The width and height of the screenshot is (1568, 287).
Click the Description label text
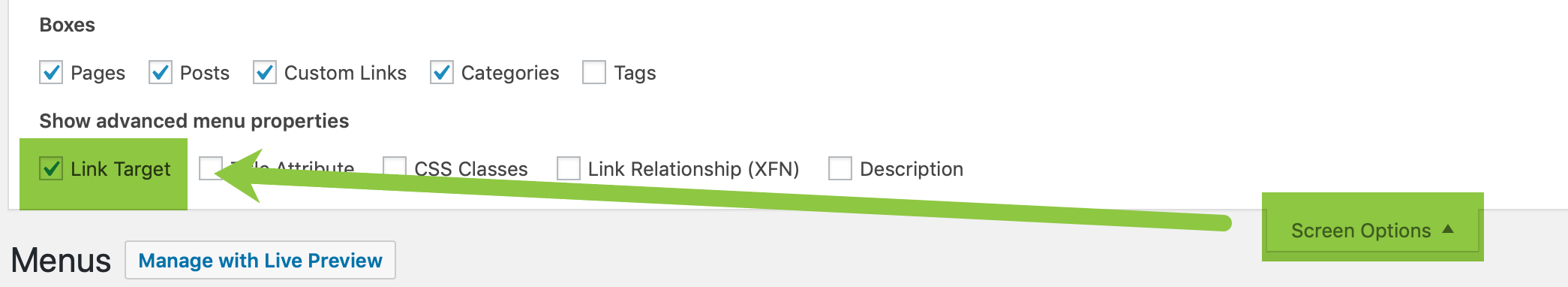[912, 169]
